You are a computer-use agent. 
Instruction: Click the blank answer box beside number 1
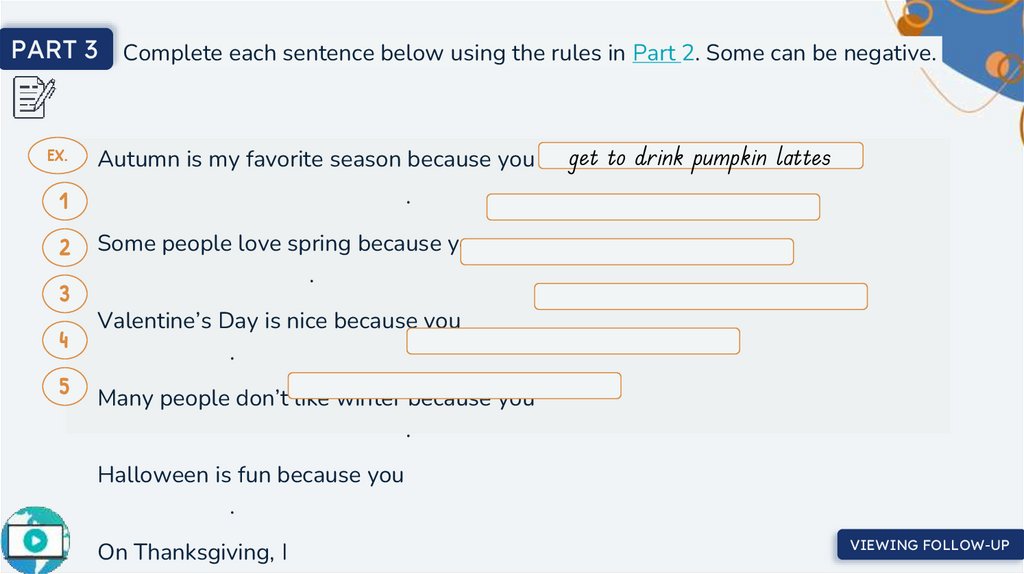653,207
